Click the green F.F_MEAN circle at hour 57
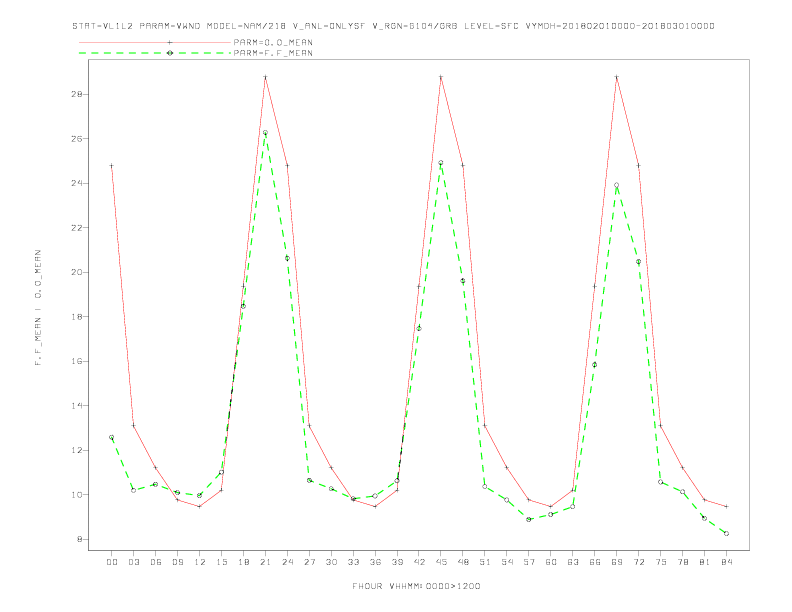The height and width of the screenshot is (612, 792). (x=529, y=520)
